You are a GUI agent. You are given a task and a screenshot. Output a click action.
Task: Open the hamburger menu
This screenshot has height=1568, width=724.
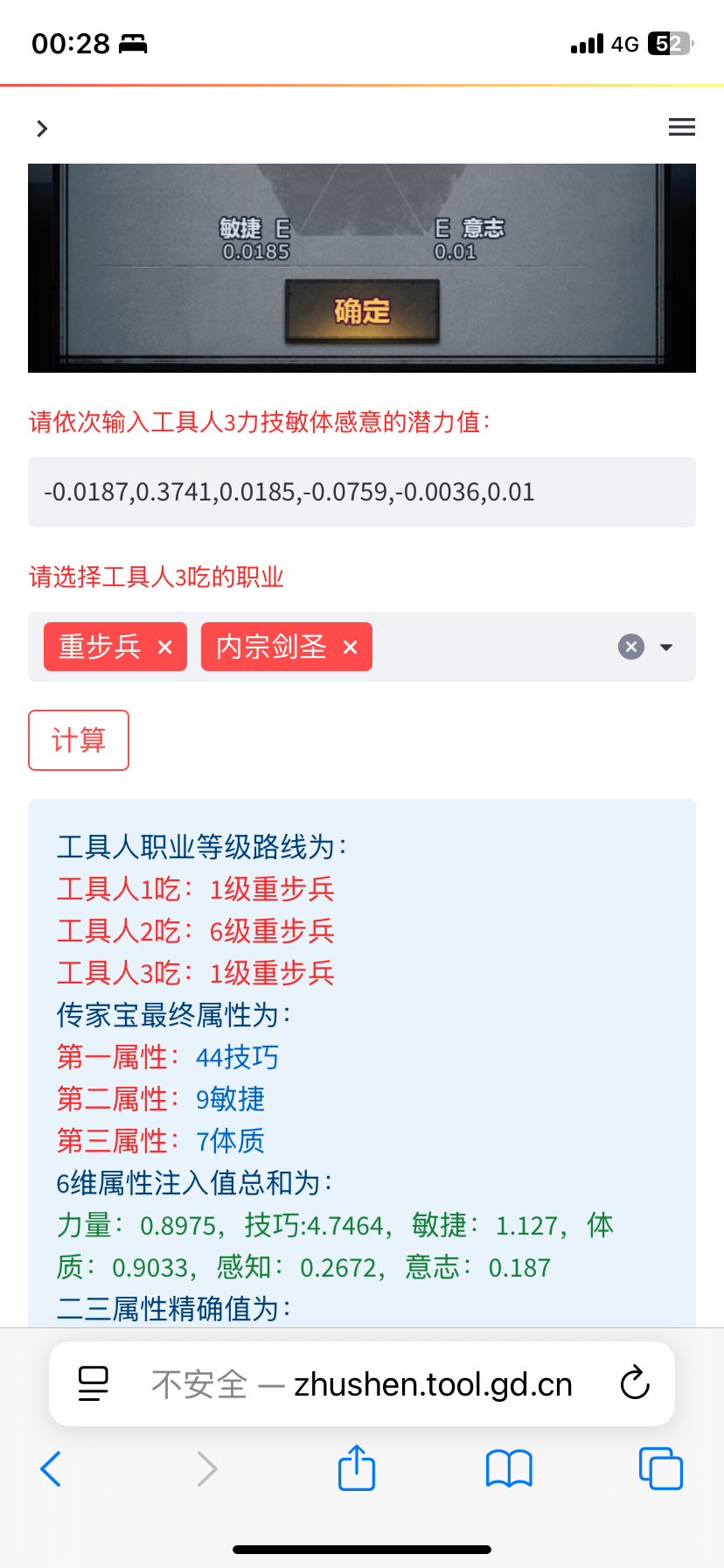pyautogui.click(x=681, y=128)
